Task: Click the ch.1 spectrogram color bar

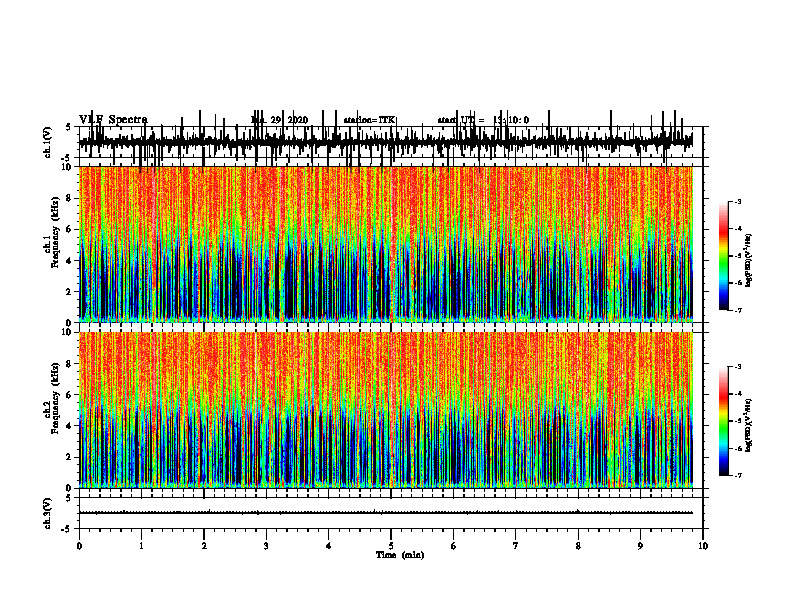Action: click(723, 256)
